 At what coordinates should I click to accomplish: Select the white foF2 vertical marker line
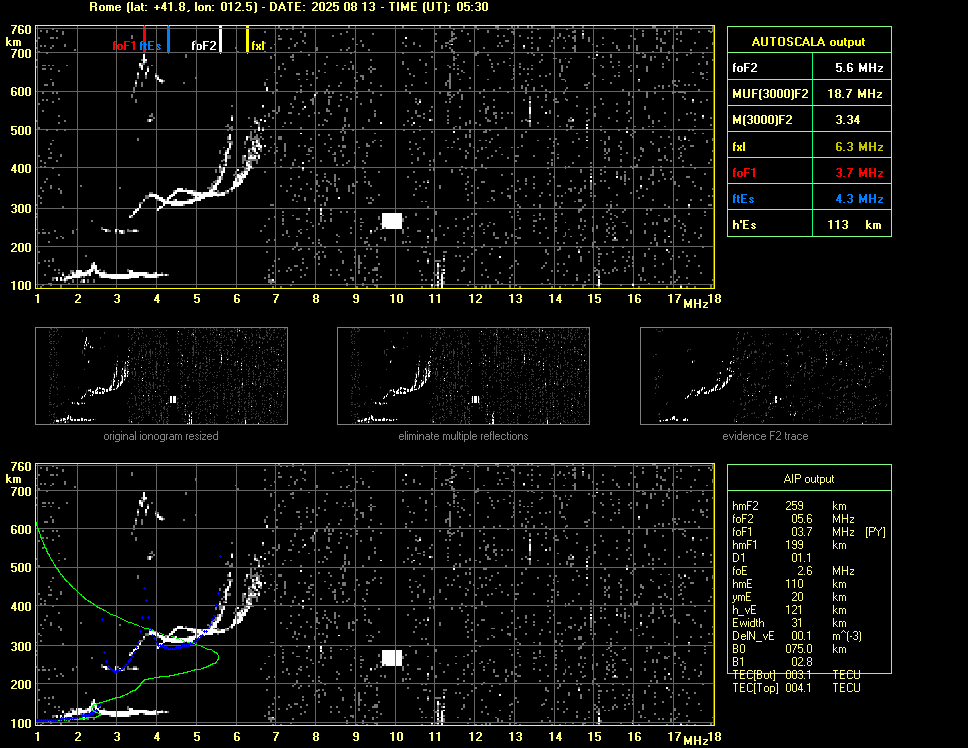[221, 39]
